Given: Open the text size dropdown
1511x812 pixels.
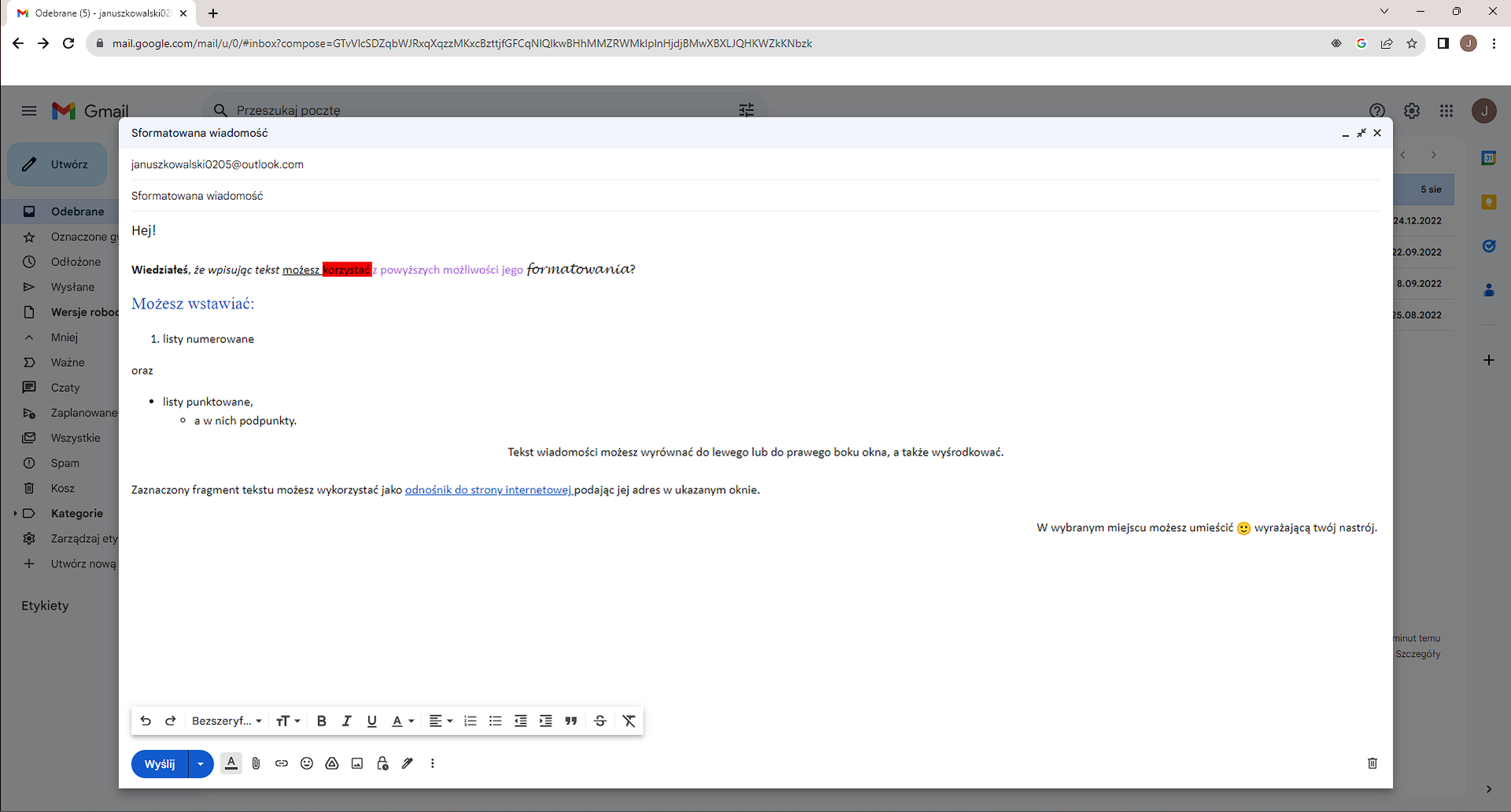Looking at the screenshot, I should [288, 721].
